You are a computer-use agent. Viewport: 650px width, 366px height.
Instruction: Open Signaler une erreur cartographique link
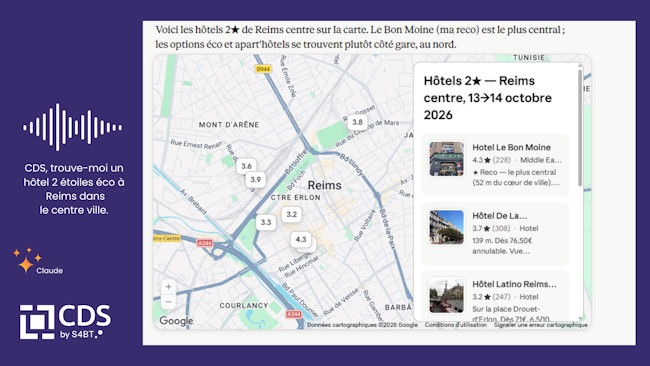pyautogui.click(x=541, y=325)
